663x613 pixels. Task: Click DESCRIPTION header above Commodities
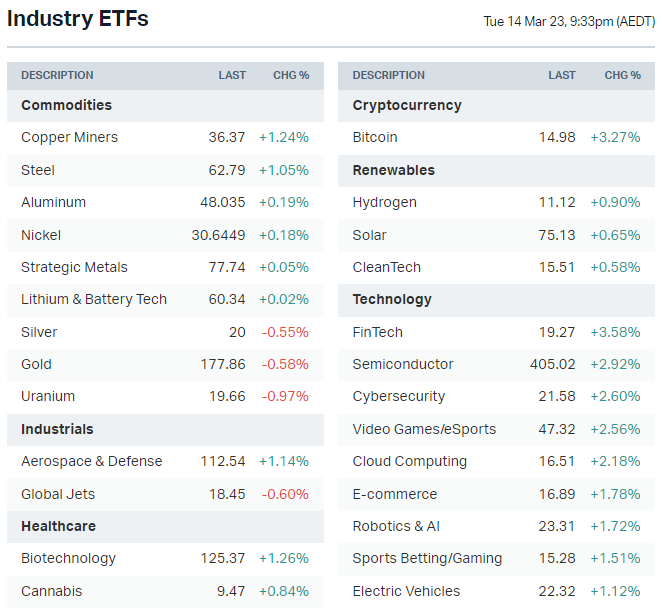57,75
